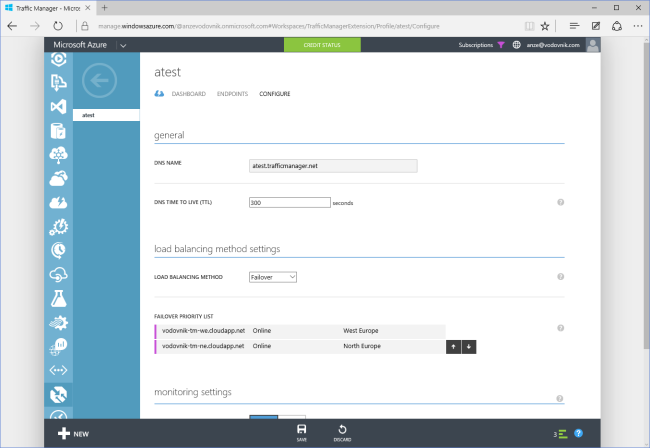Open the cloud with lightning bolt icon

[58, 203]
